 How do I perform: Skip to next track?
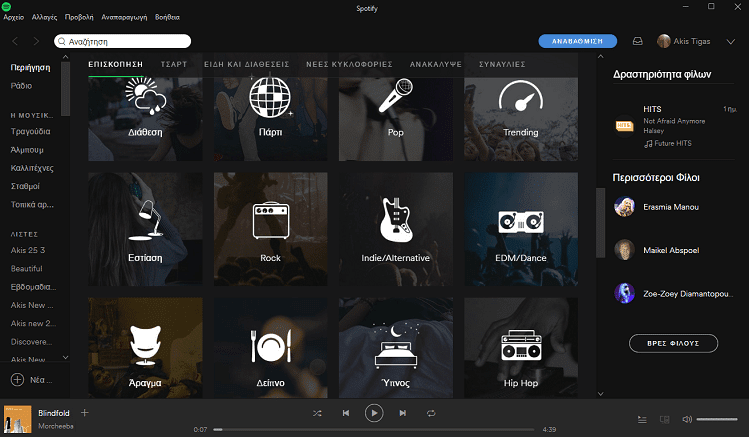(403, 413)
